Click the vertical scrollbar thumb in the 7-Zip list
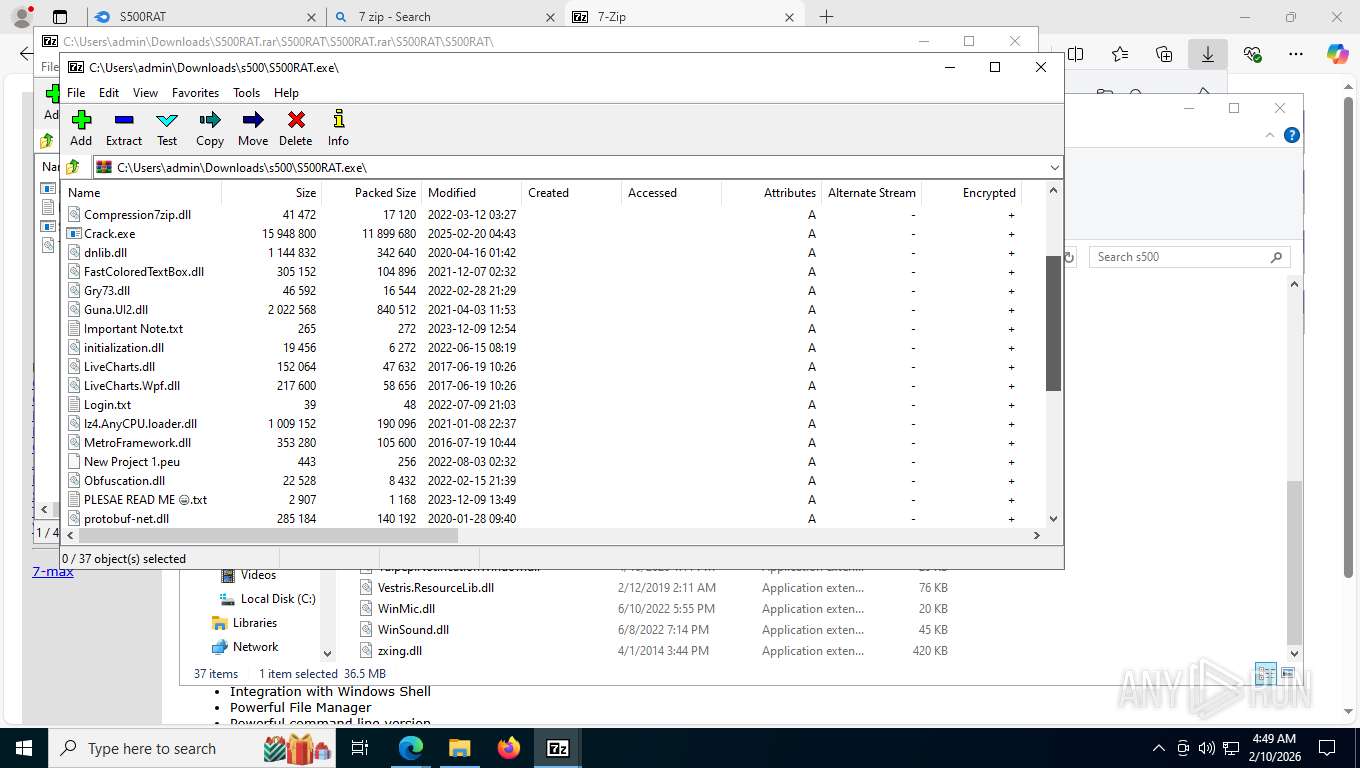Viewport: 1360px width, 768px height. tap(1053, 323)
